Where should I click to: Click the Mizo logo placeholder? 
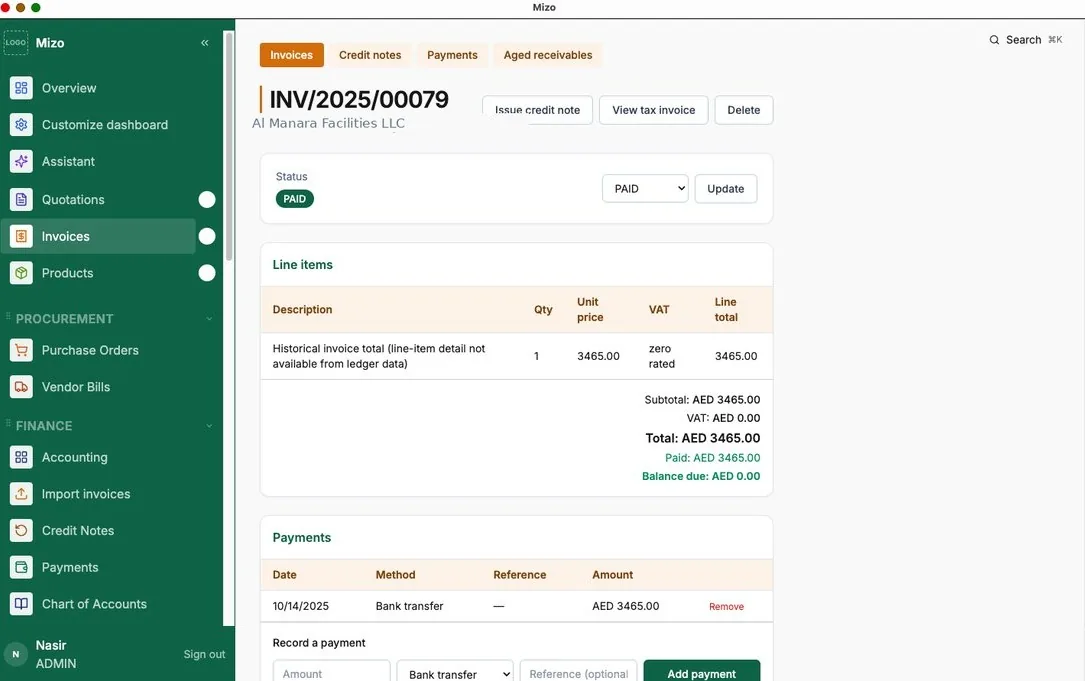[16, 42]
